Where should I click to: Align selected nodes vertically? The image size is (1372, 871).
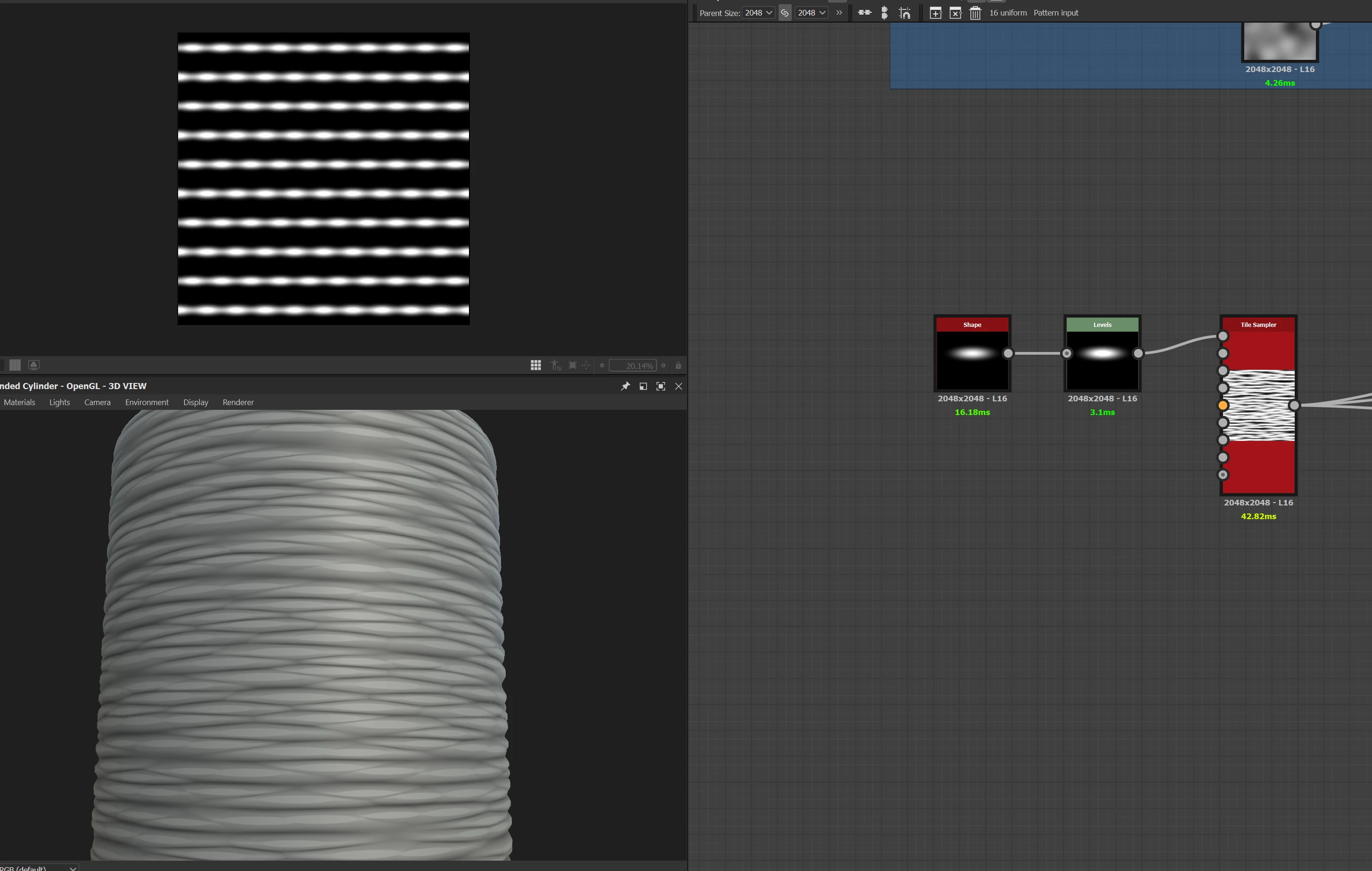884,13
